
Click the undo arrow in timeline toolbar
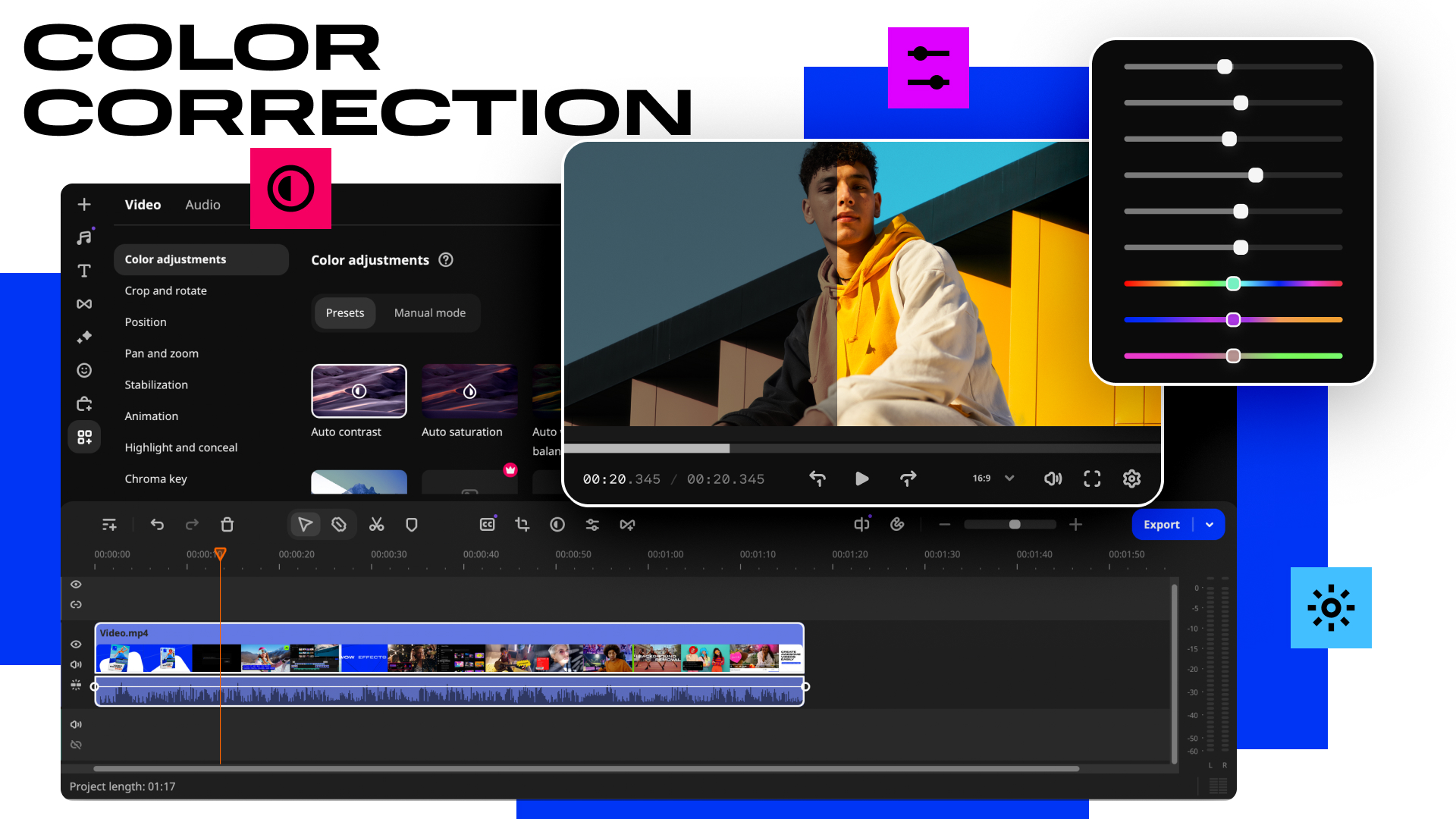157,525
